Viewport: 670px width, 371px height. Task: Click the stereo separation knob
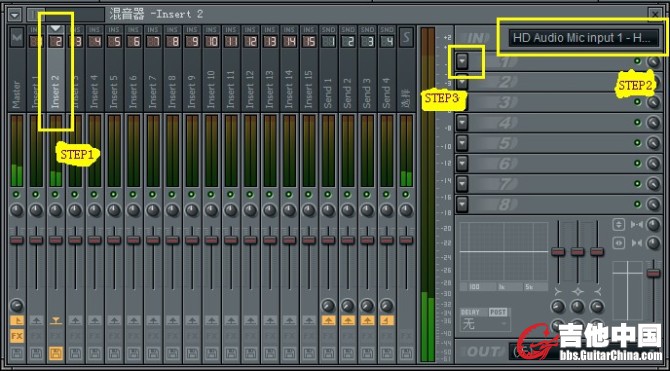coord(653,243)
